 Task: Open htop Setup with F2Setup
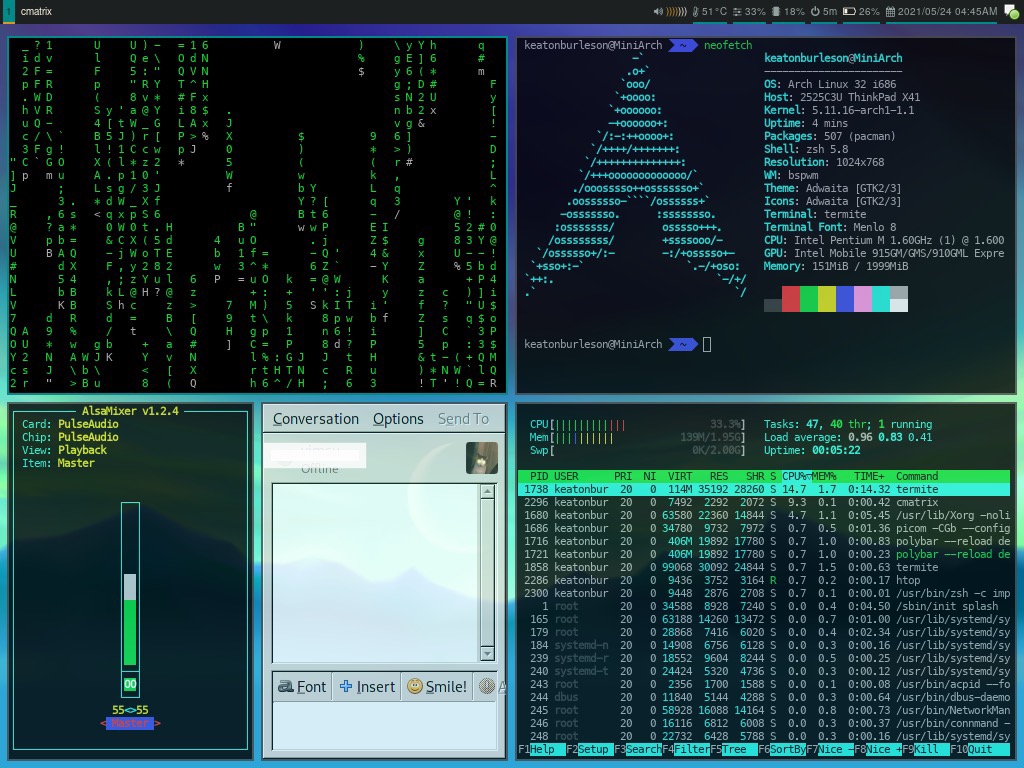(589, 748)
